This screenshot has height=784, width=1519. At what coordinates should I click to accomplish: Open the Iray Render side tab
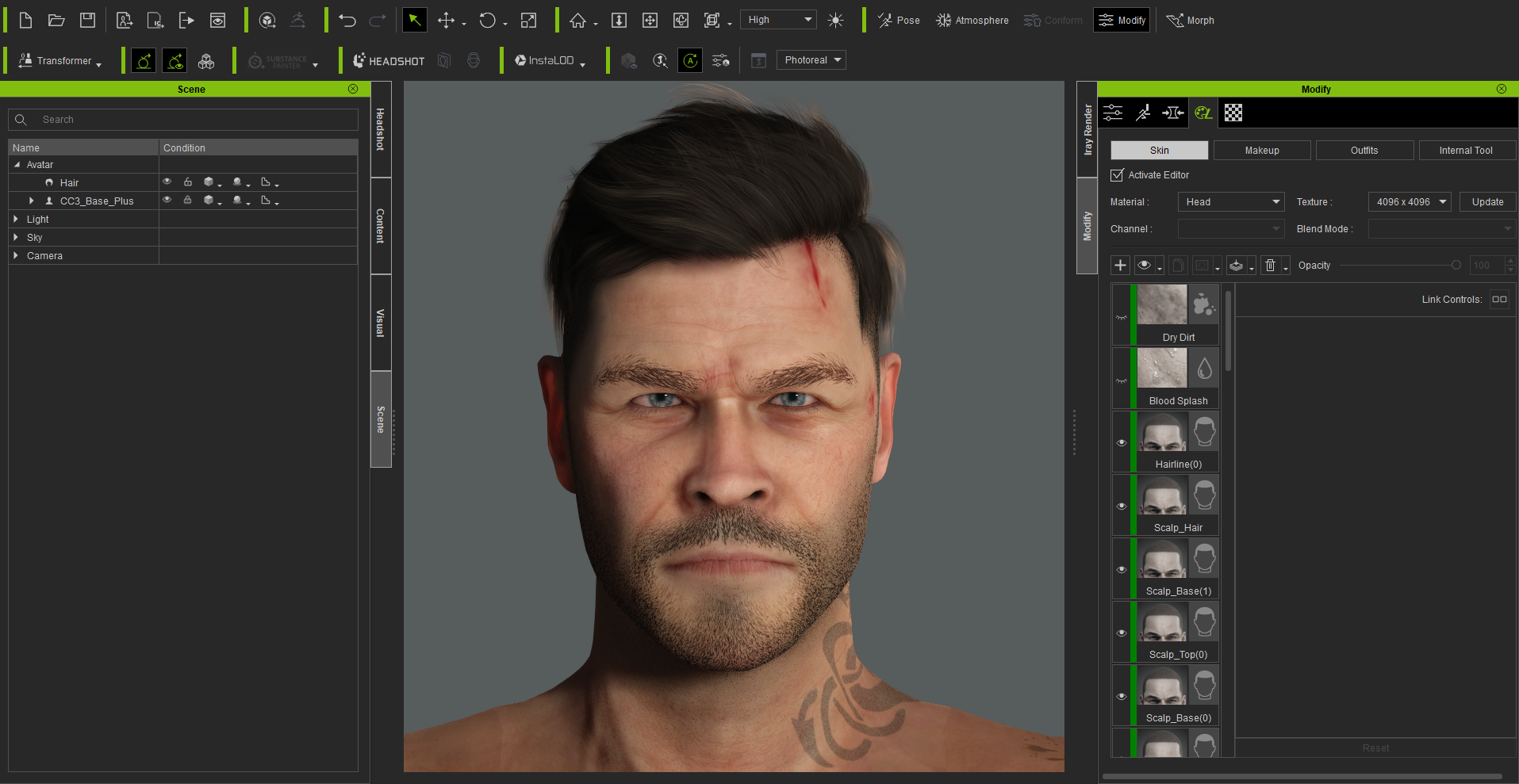(x=1087, y=129)
